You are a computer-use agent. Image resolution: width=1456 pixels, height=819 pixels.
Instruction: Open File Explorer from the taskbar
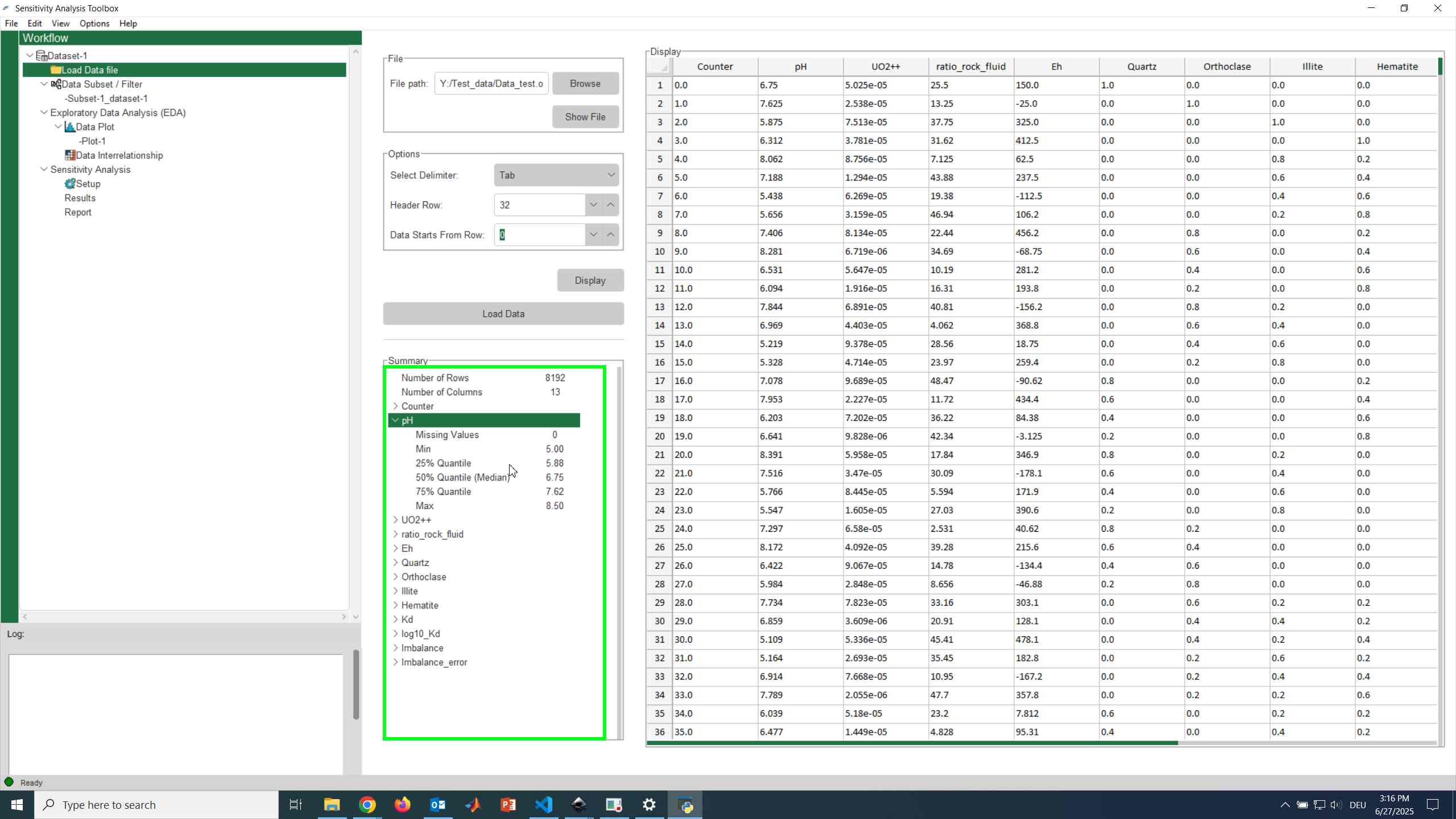pyautogui.click(x=332, y=805)
